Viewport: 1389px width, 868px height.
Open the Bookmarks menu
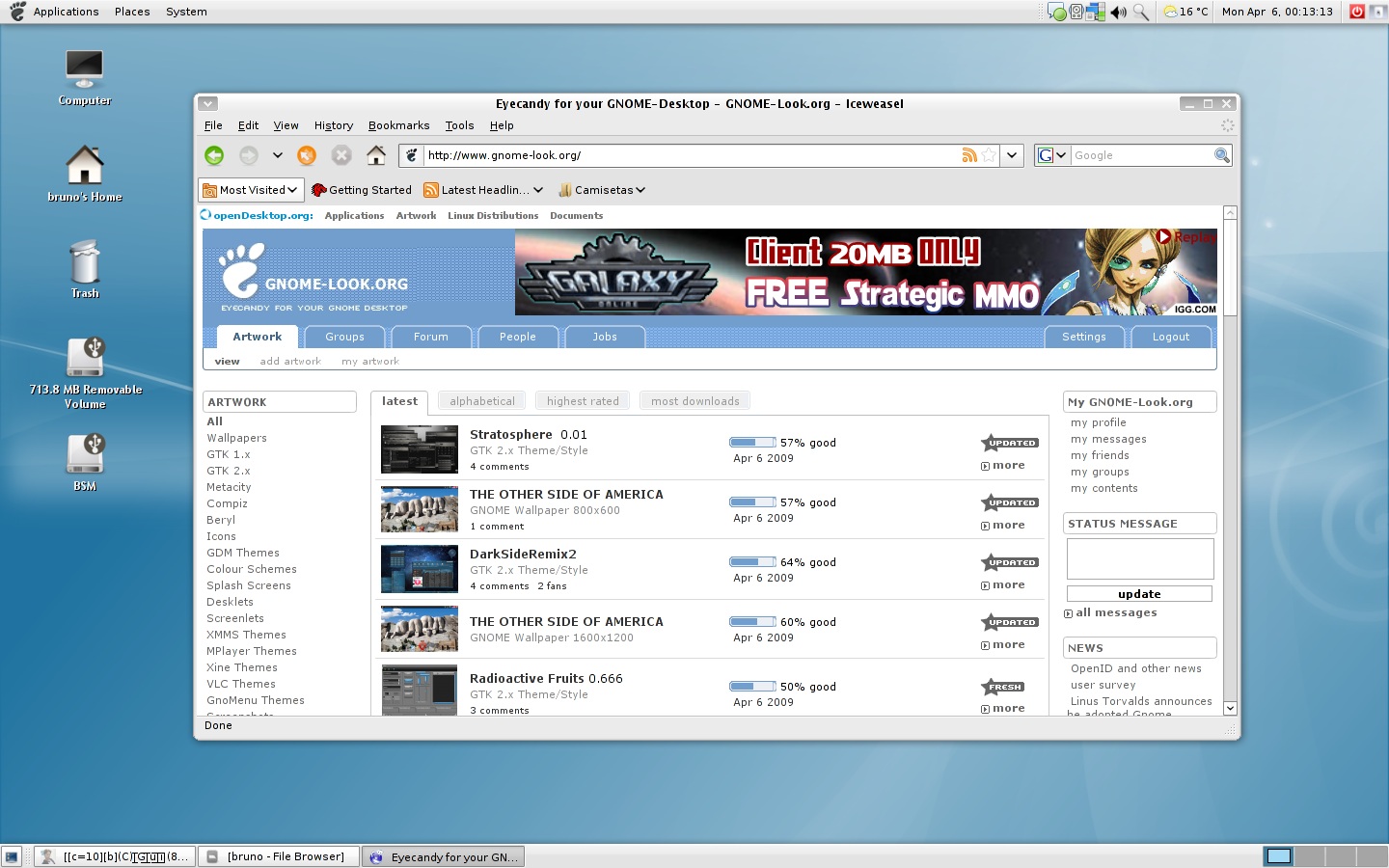(398, 125)
